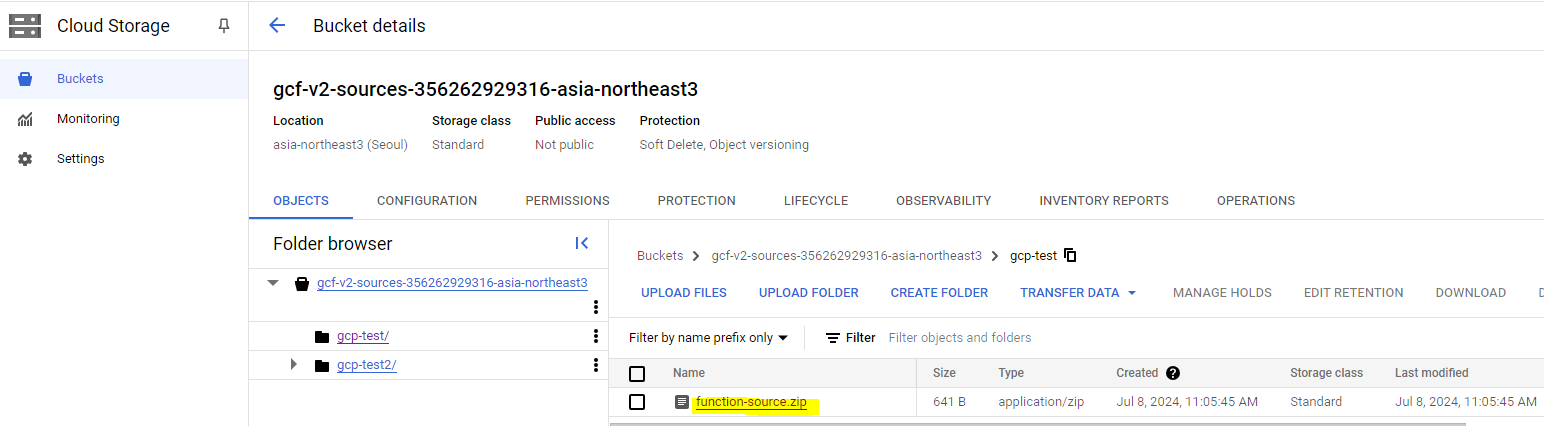The height and width of the screenshot is (426, 1544).
Task: Click Upload Folder button
Action: (809, 293)
